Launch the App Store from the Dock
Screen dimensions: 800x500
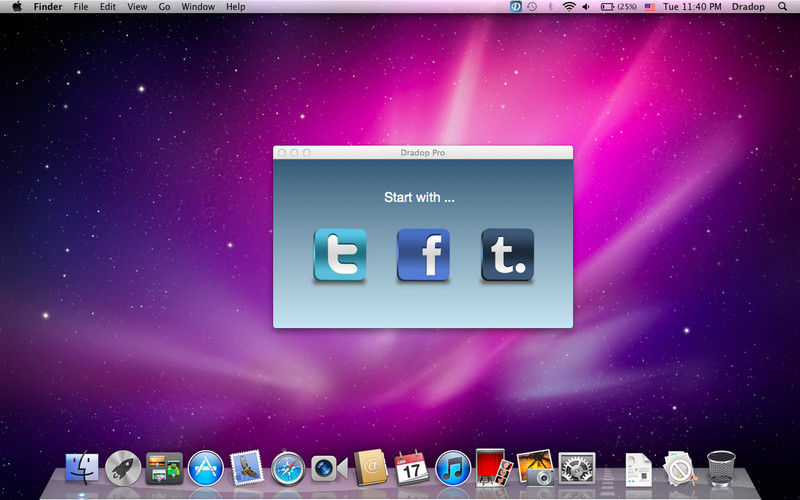click(206, 468)
